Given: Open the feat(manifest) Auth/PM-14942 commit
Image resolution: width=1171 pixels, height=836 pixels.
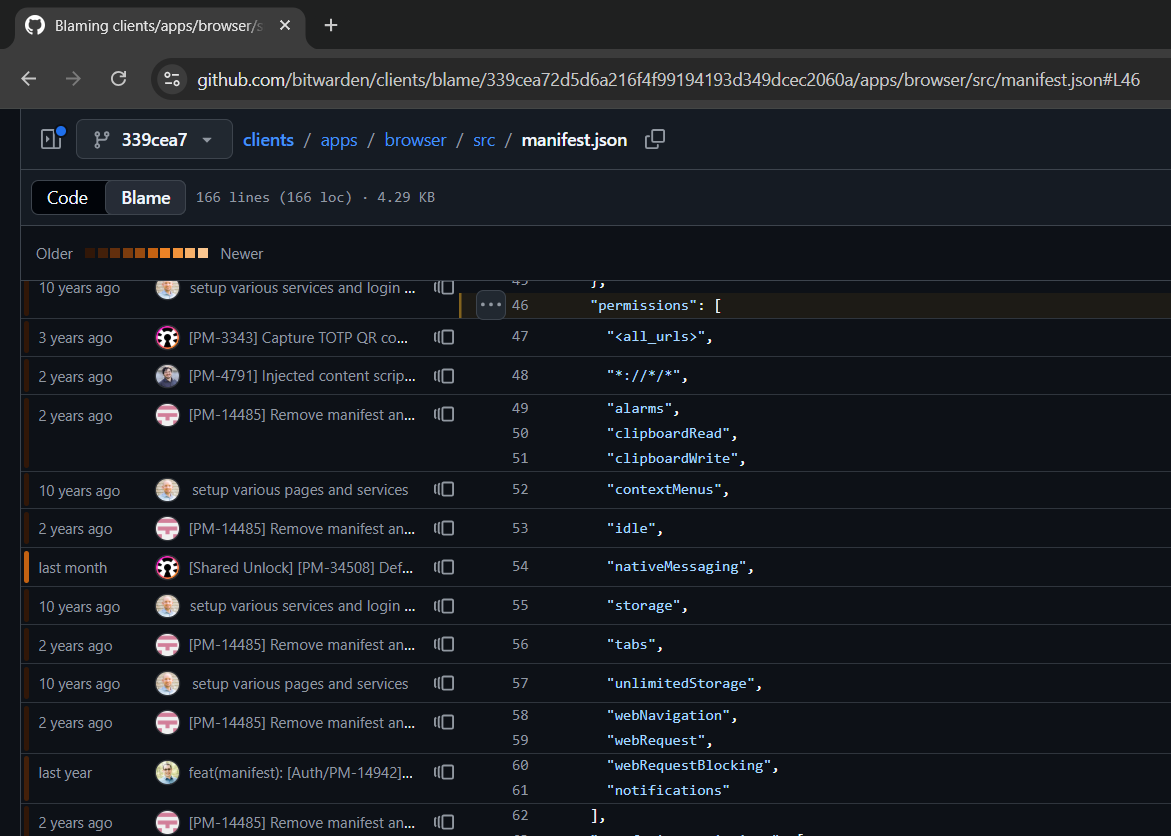Looking at the screenshot, I should (x=301, y=772).
